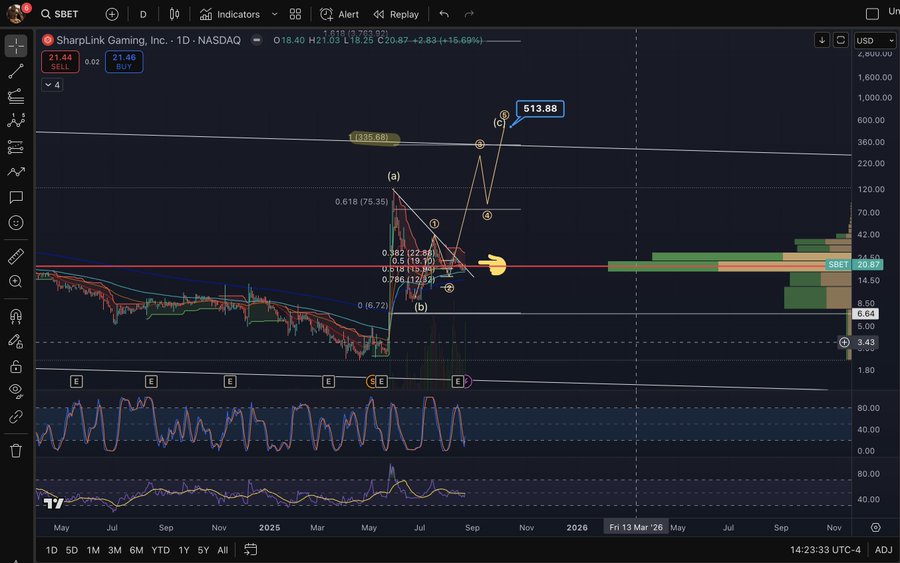This screenshot has height=563, width=900.
Task: Select the 3M time range
Action: pyautogui.click(x=115, y=550)
